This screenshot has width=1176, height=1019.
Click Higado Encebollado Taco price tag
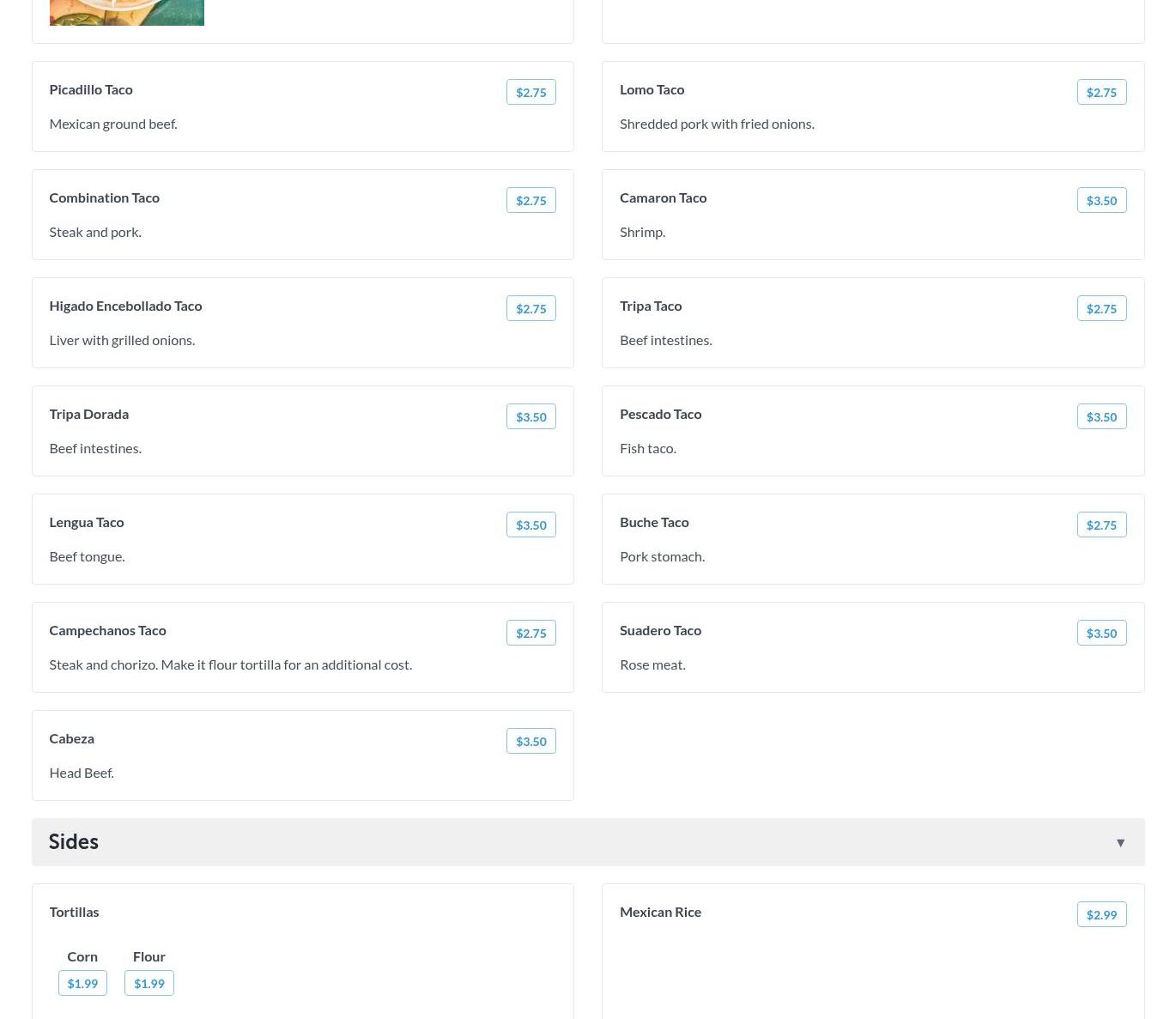[530, 308]
